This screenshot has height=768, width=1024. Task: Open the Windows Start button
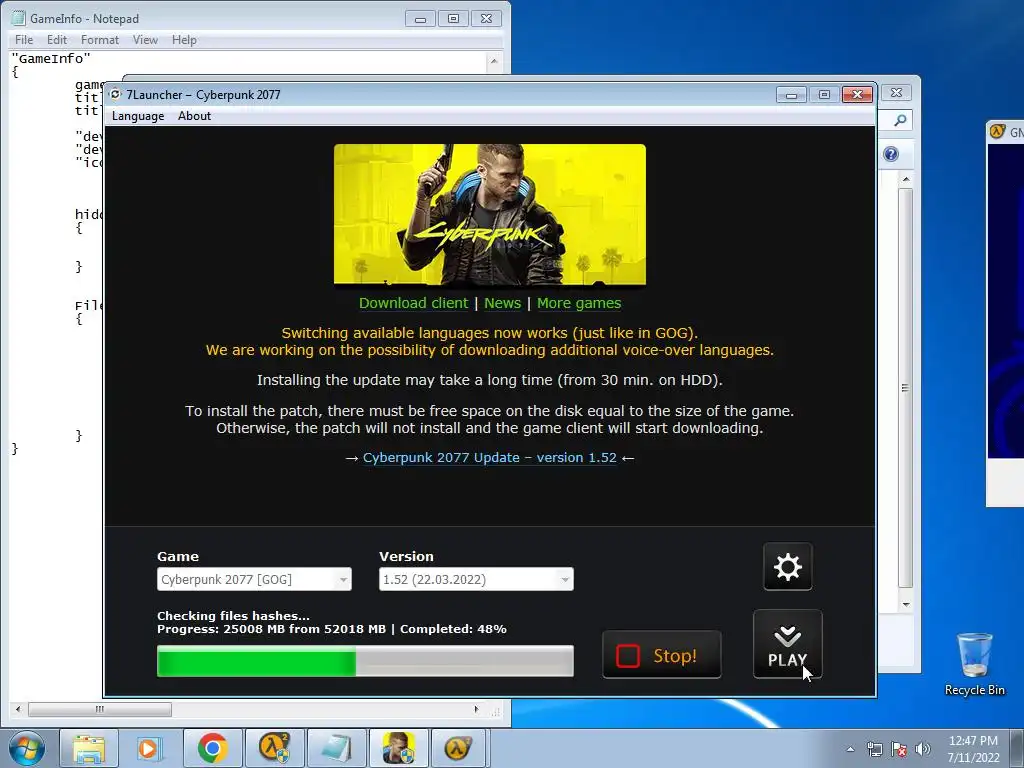click(x=27, y=748)
